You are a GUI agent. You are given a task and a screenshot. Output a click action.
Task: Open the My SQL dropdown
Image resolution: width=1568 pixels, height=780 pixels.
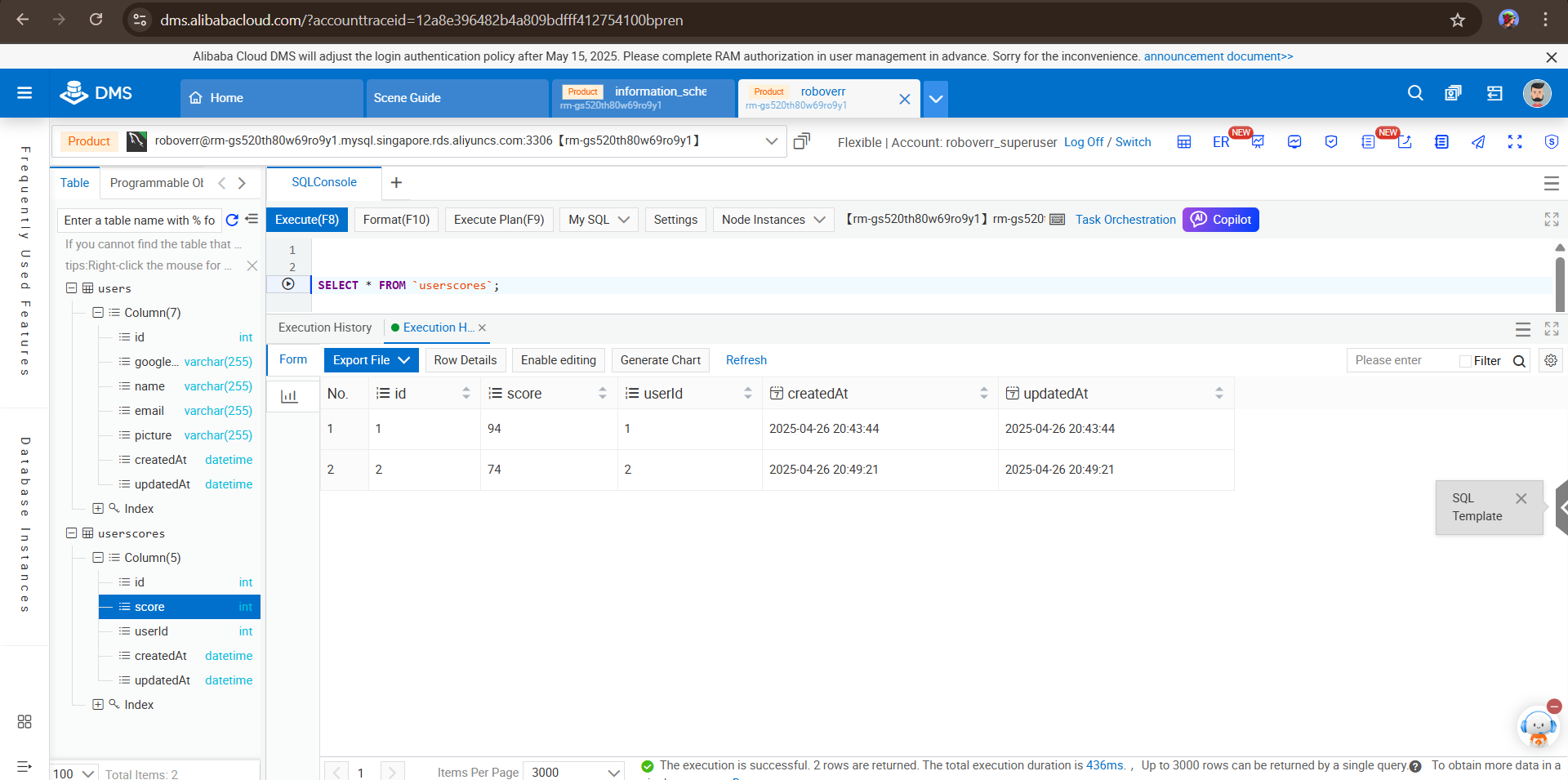pyautogui.click(x=599, y=220)
